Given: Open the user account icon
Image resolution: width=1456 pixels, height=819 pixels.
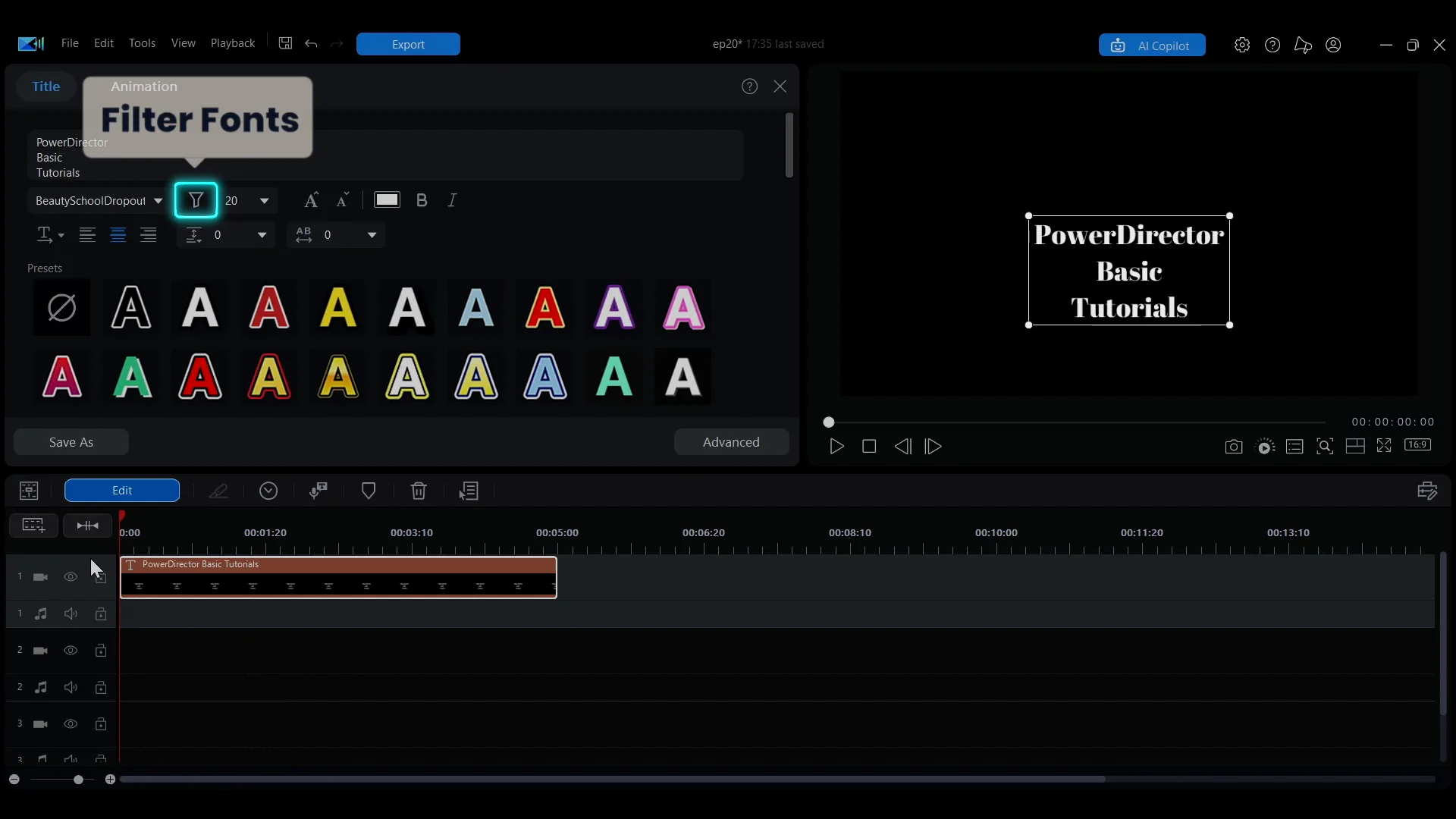Looking at the screenshot, I should tap(1334, 45).
